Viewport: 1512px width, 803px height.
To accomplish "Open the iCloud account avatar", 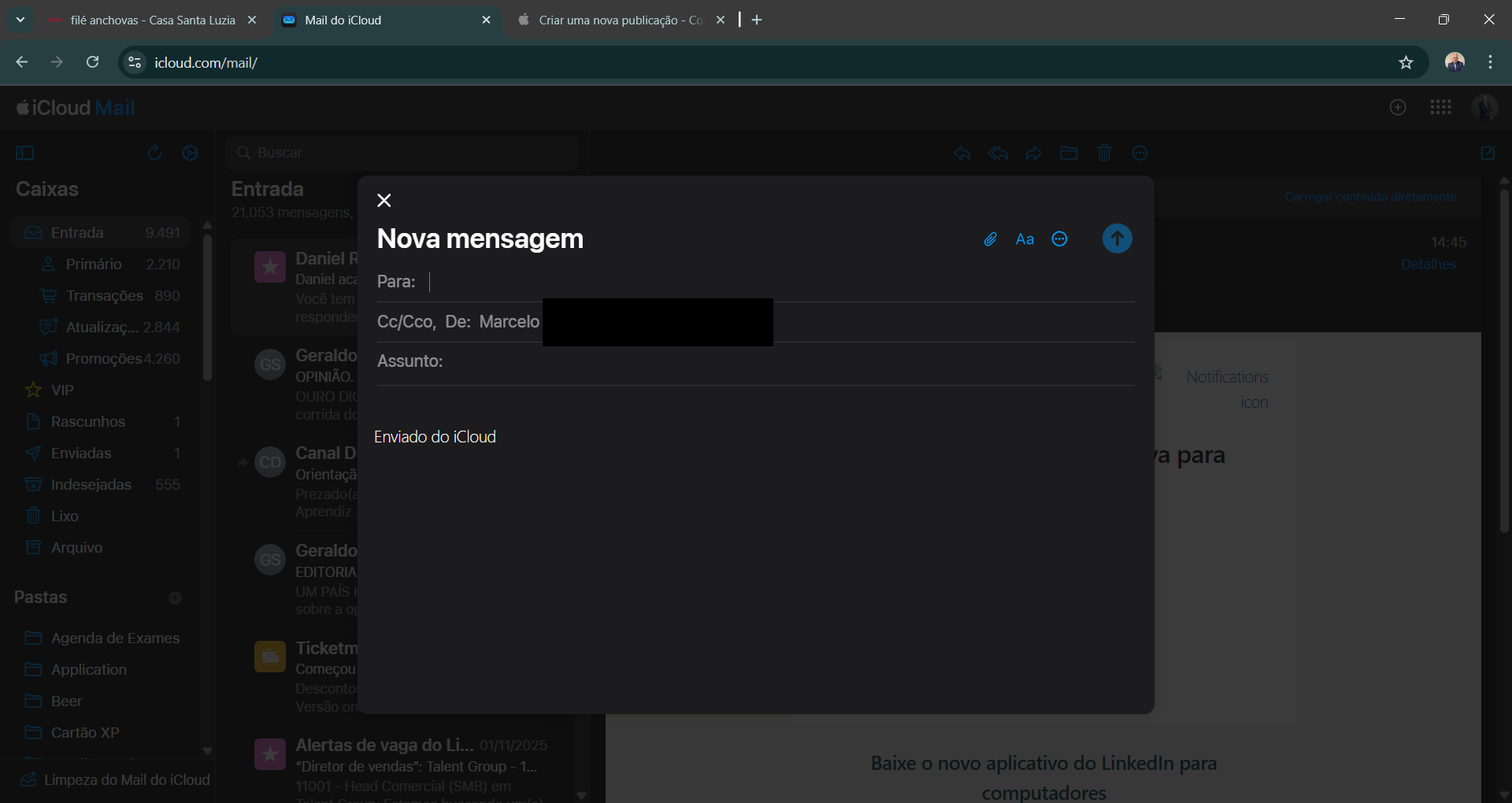I will coord(1484,107).
